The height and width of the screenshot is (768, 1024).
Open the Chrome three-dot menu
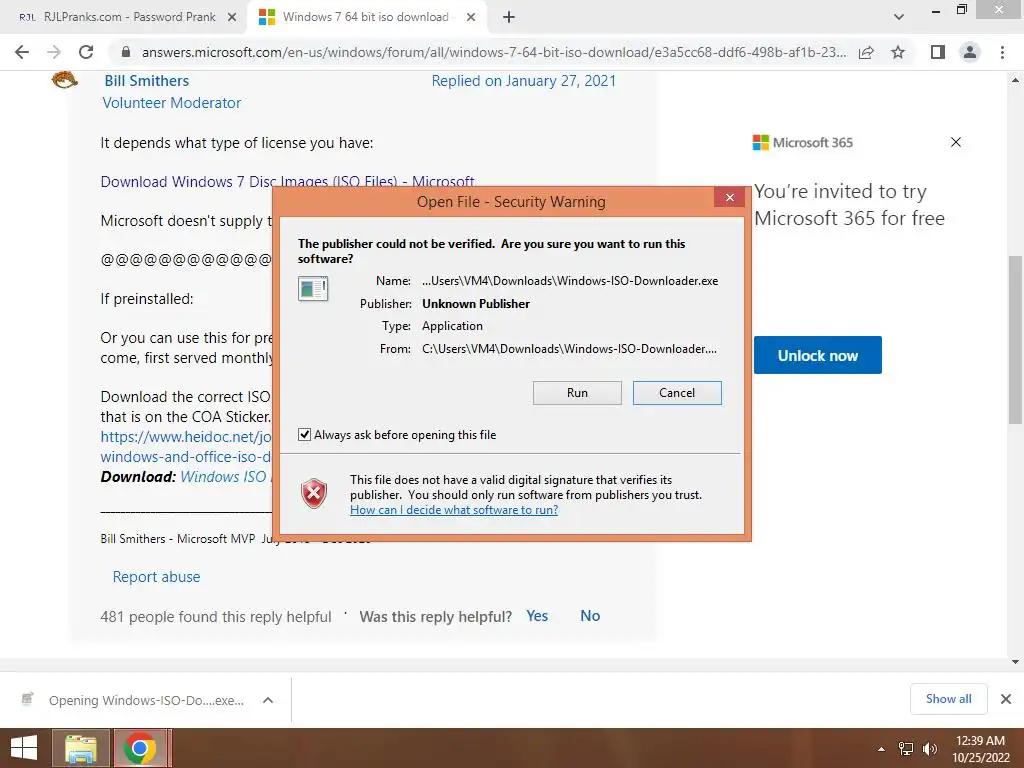point(1002,52)
